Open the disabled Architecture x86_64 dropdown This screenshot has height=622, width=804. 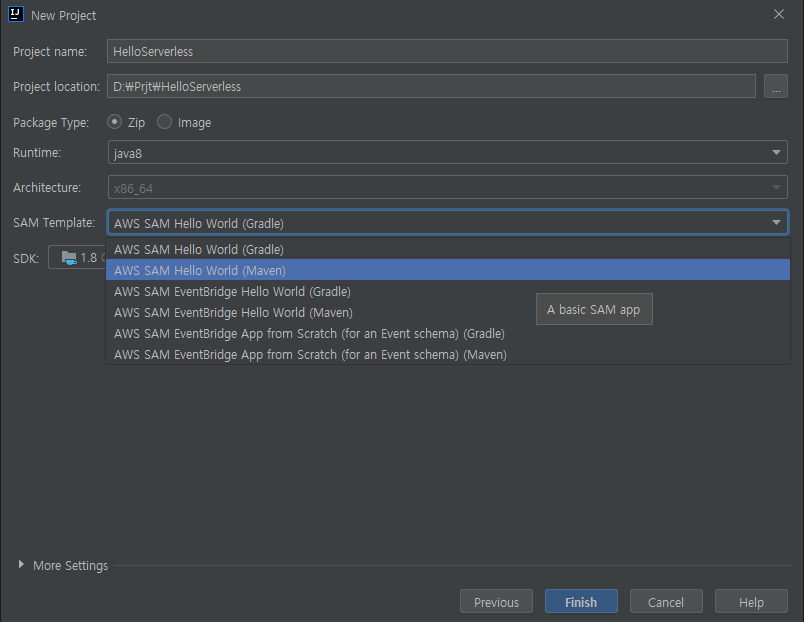tap(448, 188)
